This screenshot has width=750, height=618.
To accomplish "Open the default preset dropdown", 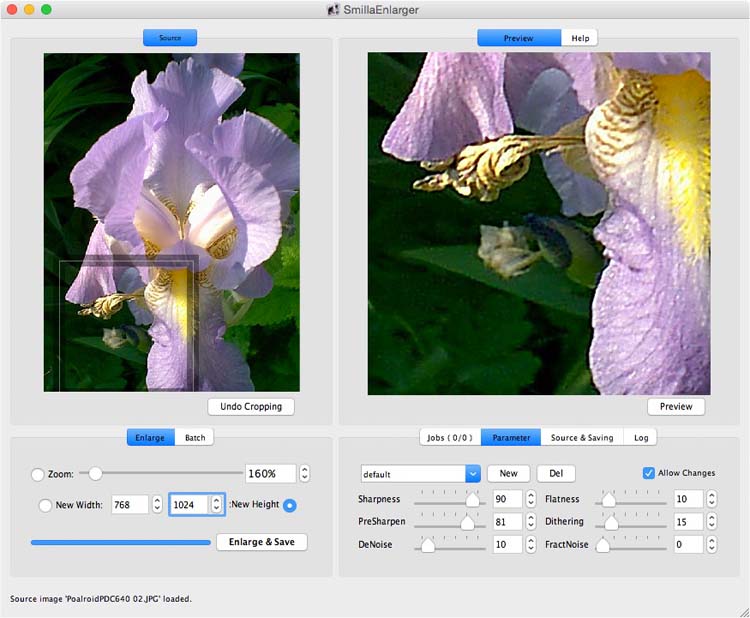I will point(472,474).
